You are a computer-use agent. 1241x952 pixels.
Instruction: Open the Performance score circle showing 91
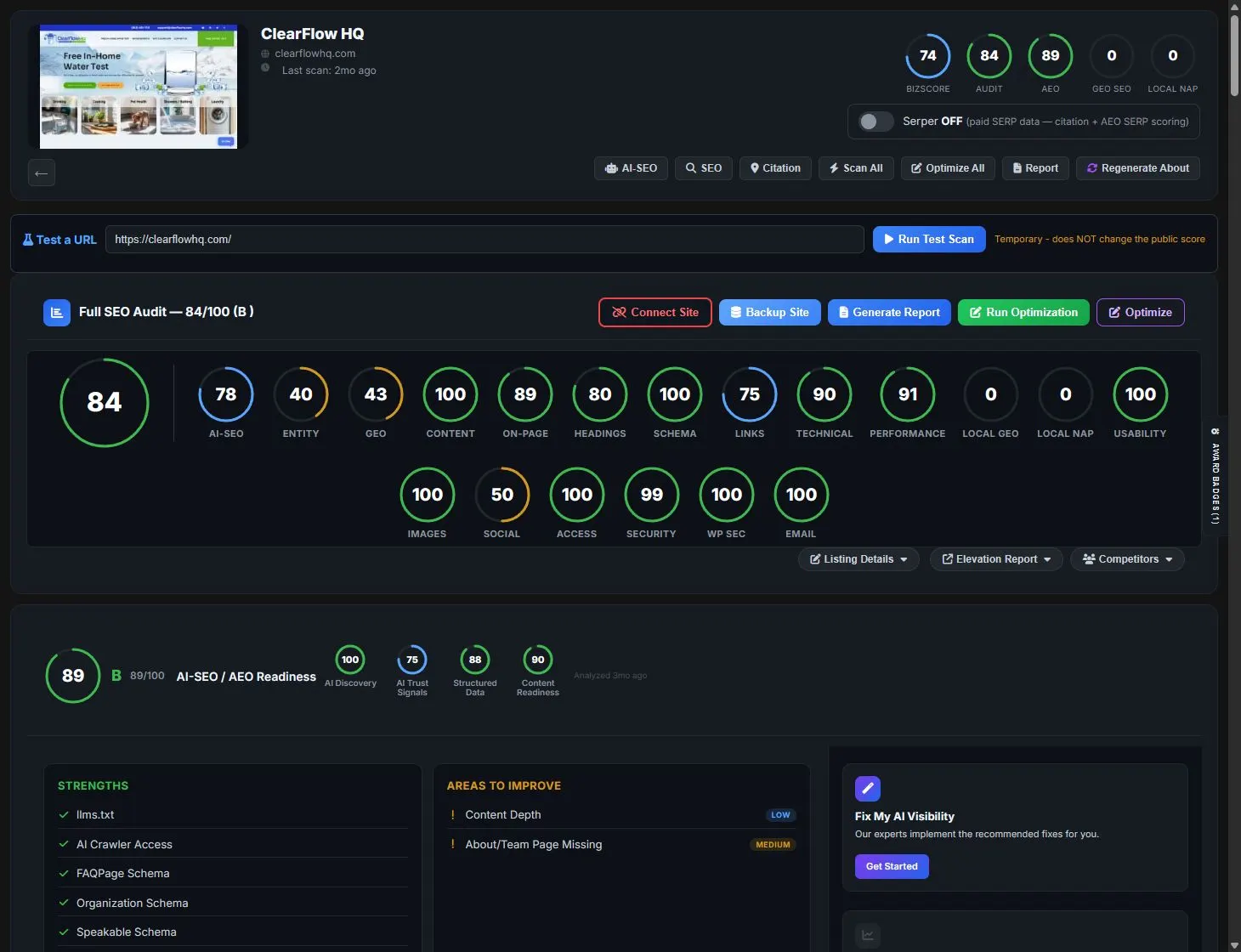click(908, 394)
